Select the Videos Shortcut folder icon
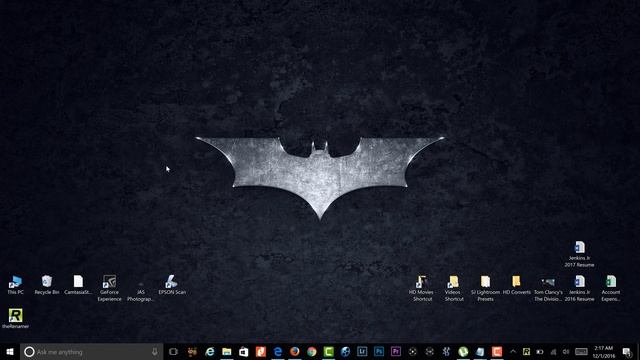Image resolution: width=640 pixels, height=360 pixels. coord(453,288)
